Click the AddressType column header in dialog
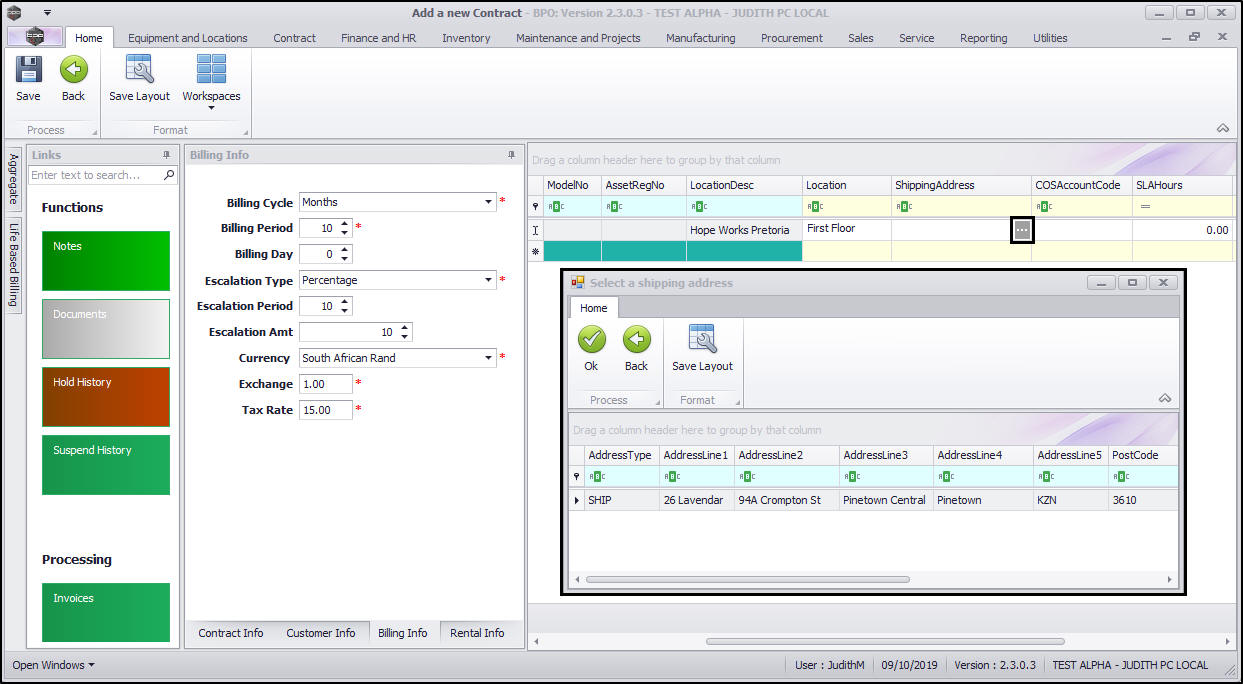The height and width of the screenshot is (684, 1243). [622, 455]
